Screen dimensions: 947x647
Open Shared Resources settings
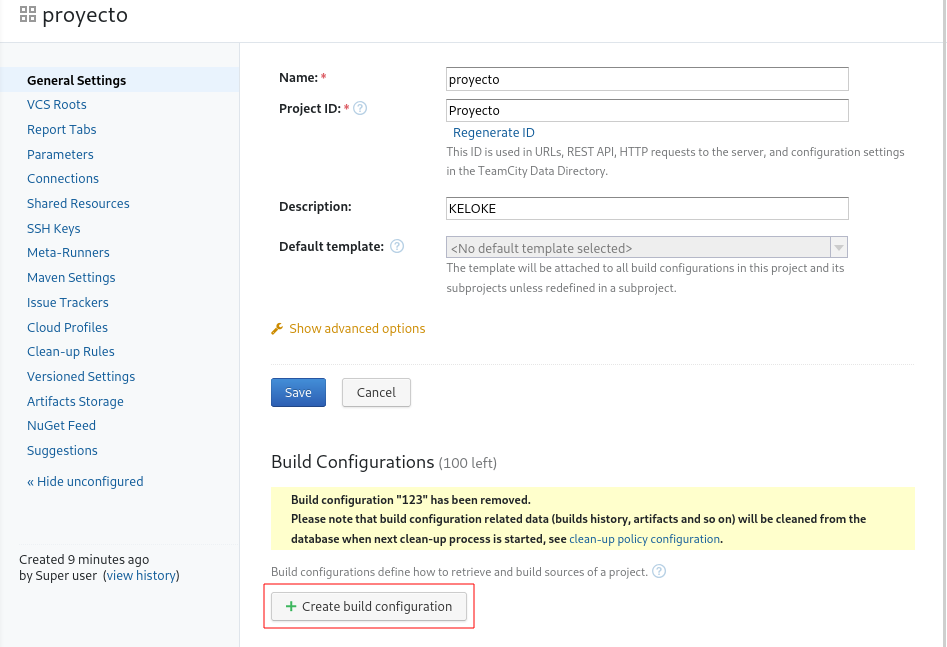[79, 204]
